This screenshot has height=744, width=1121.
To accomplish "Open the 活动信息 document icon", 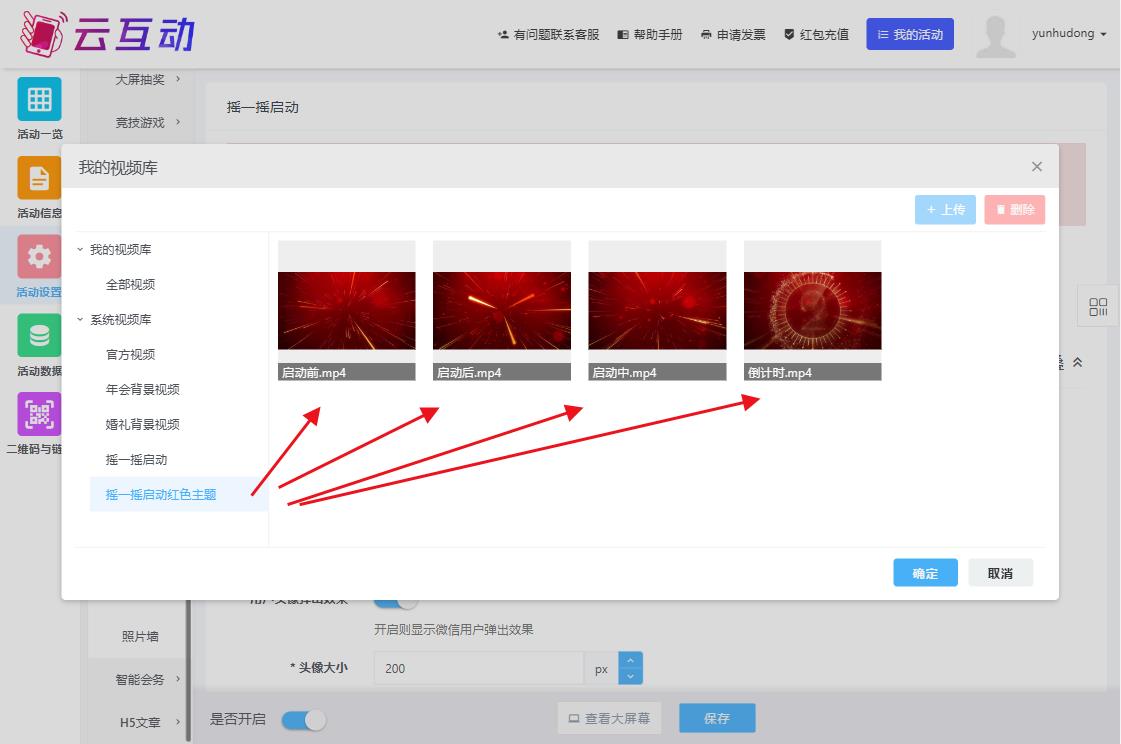I will coord(39,178).
